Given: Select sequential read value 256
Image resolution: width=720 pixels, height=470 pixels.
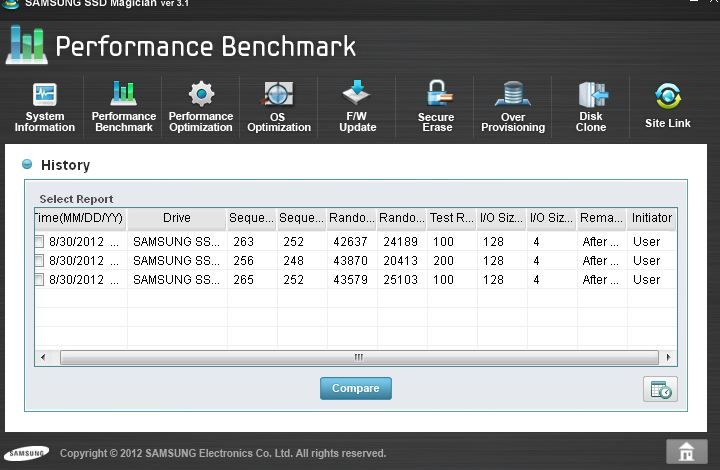Looking at the screenshot, I should pyautogui.click(x=243, y=261).
